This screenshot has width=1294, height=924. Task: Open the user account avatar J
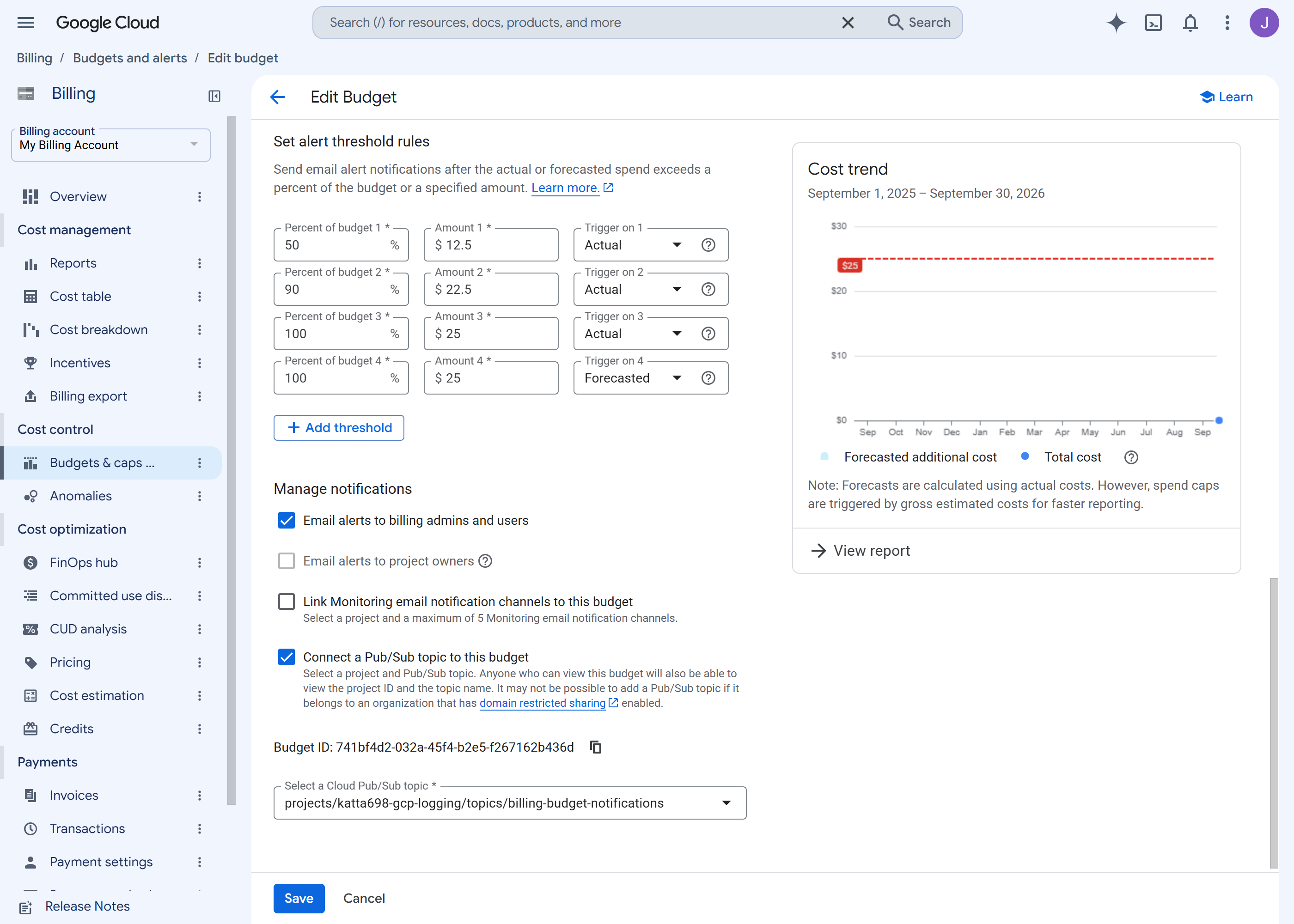pyautogui.click(x=1264, y=23)
